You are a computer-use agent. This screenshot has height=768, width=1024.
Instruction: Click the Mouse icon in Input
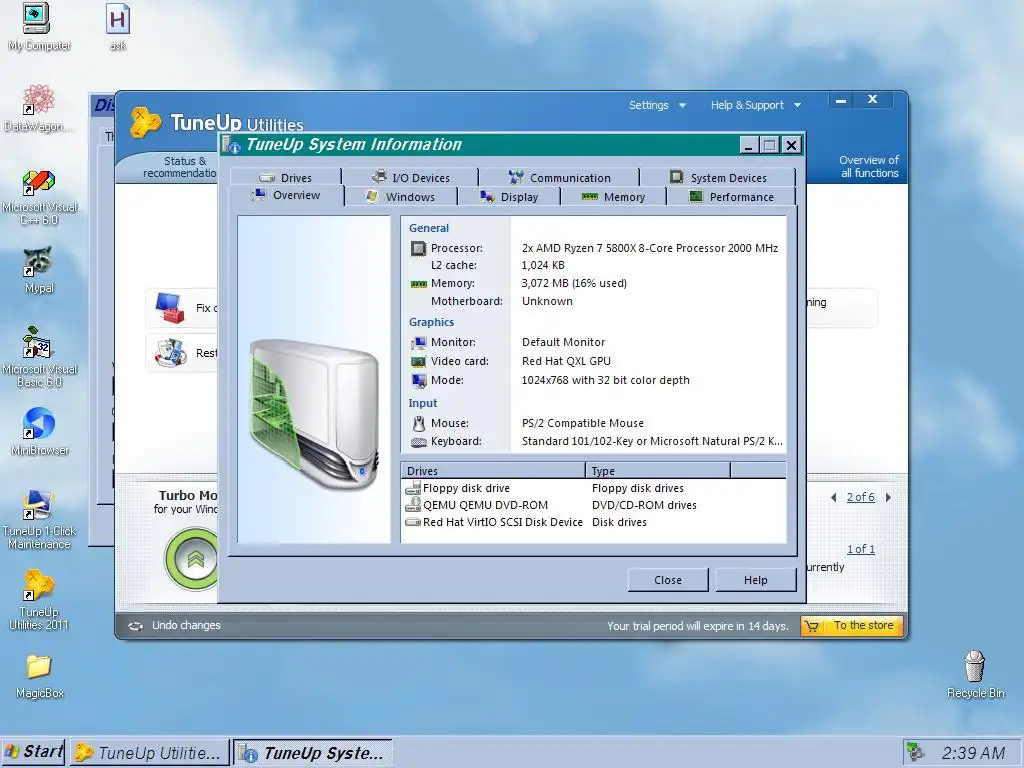click(x=419, y=423)
